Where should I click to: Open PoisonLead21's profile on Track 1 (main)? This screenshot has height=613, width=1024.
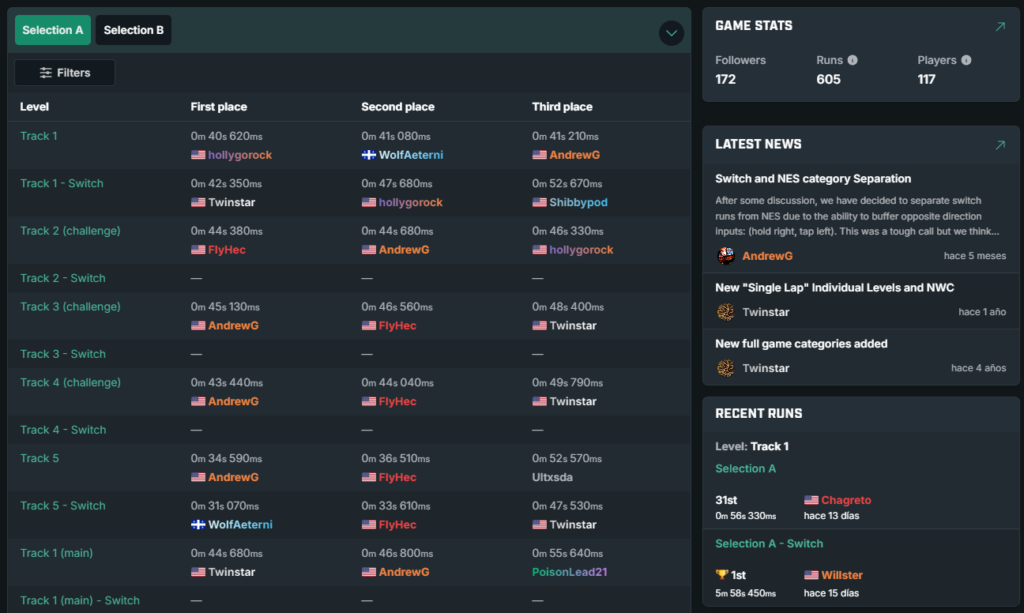569,572
